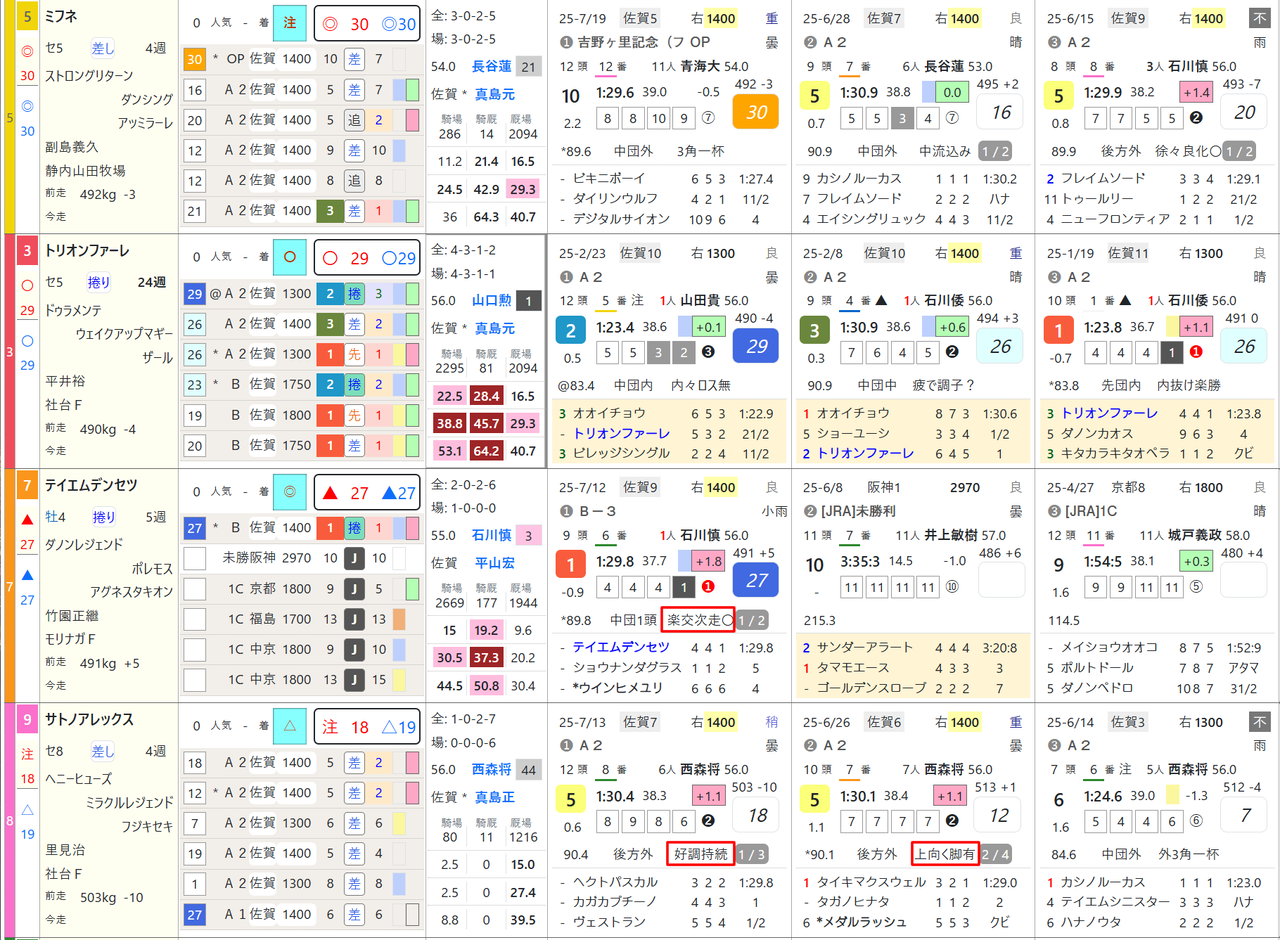Select ミフネ's past-run row marked OP 佐賀 1400

tap(301, 60)
